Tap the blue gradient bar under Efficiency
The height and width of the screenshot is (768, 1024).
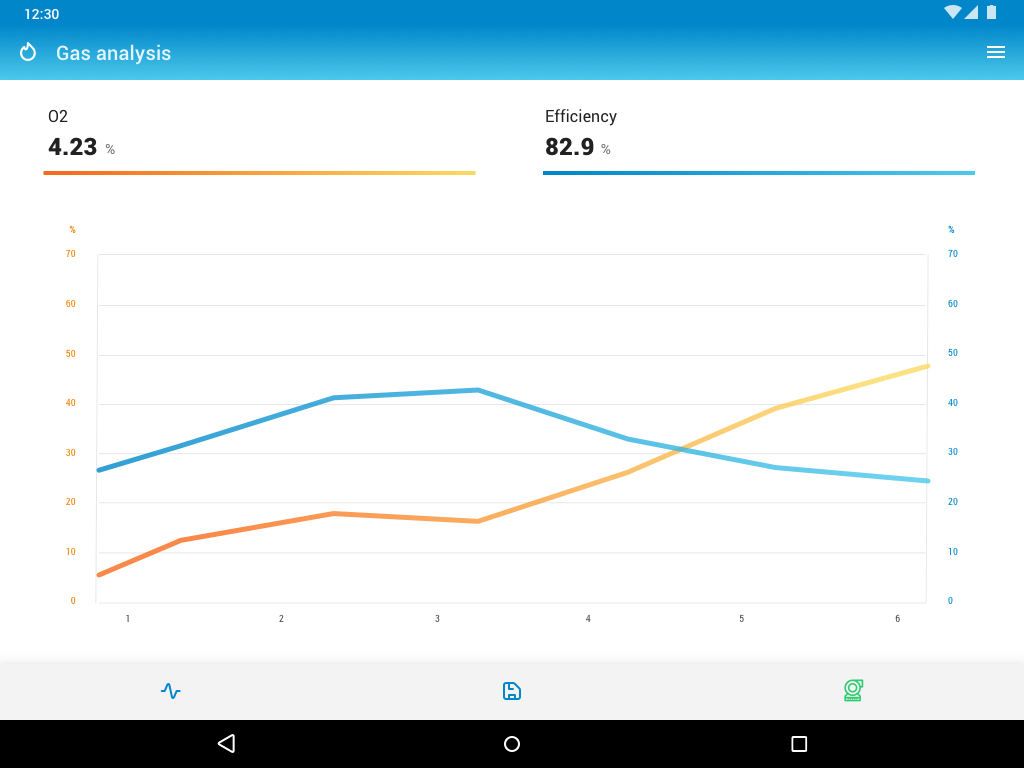759,173
